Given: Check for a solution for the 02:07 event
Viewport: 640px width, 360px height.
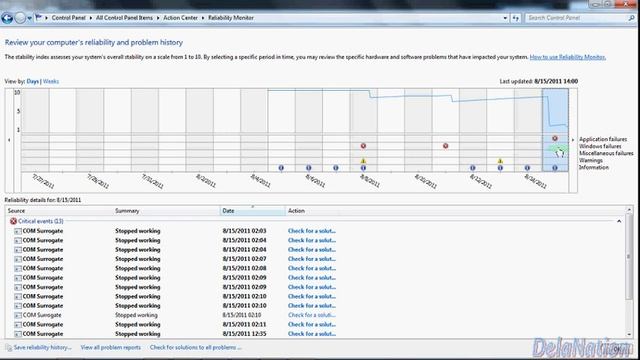Looking at the screenshot, I should click(312, 259).
